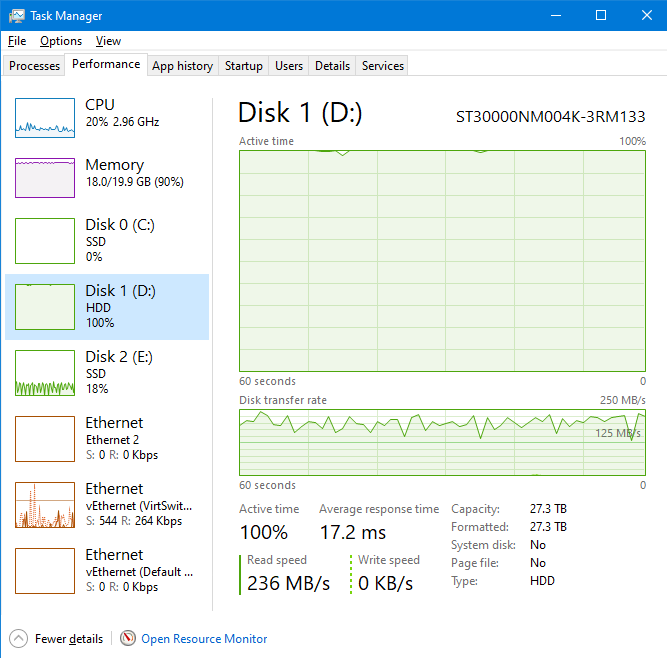This screenshot has height=658, width=667.
Task: Click the Disk 1 active time graph
Action: pos(442,261)
